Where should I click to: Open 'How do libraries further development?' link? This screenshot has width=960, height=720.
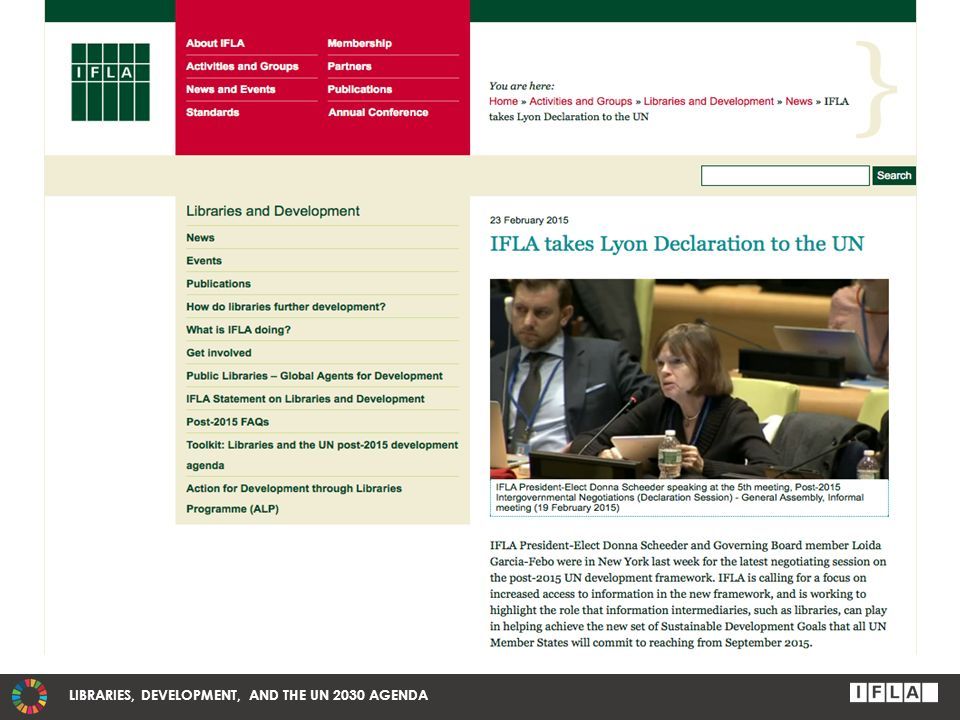tap(286, 307)
